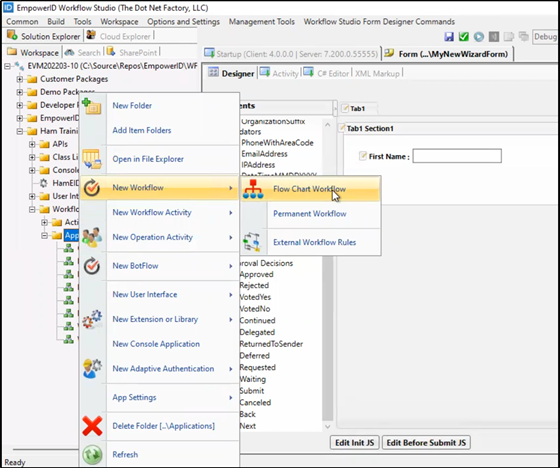Select the PhoneWithAreaCode validator item
Screen dimensions: 560x468
pyautogui.click(x=278, y=143)
